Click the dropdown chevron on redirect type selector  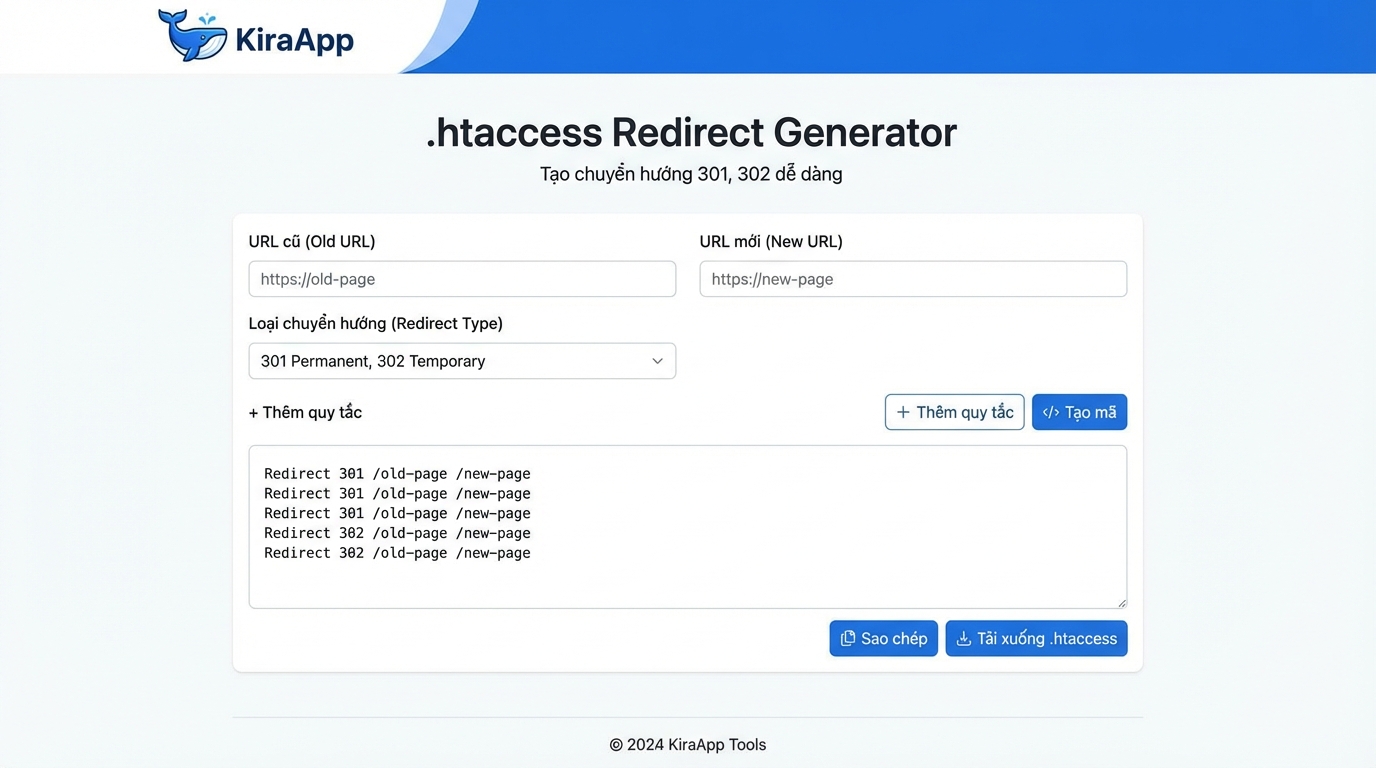coord(657,361)
